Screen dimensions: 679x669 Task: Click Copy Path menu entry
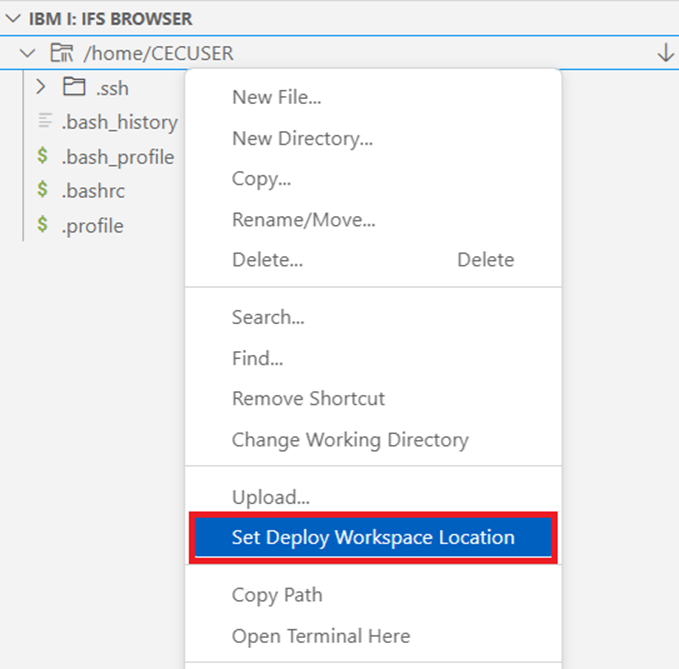277,595
